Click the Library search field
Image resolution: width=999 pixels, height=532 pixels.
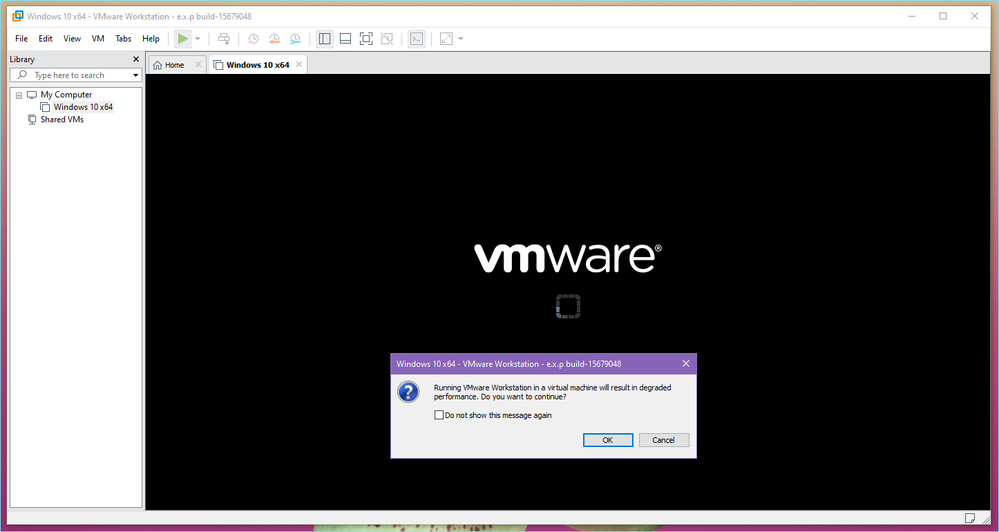(76, 75)
